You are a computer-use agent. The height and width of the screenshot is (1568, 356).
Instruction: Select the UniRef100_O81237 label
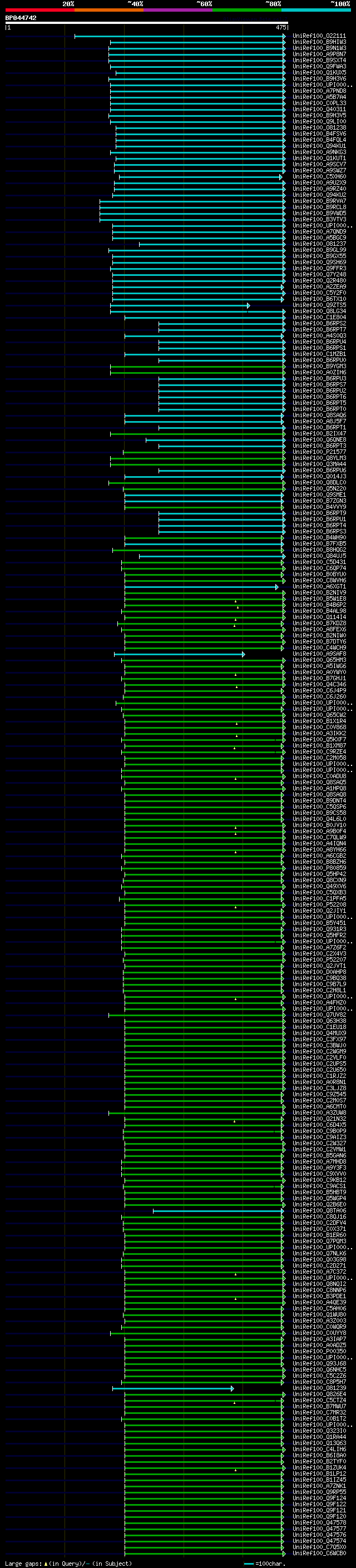(x=319, y=244)
